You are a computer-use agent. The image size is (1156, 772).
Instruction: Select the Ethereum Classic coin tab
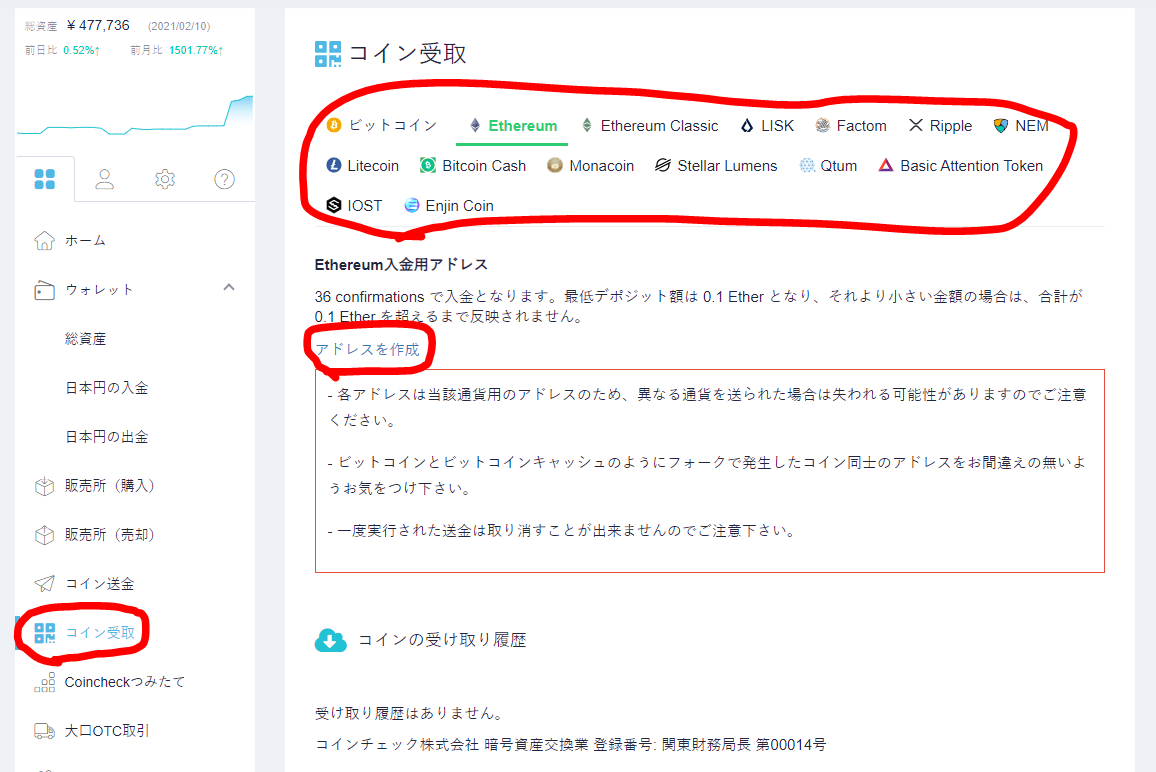coord(650,125)
